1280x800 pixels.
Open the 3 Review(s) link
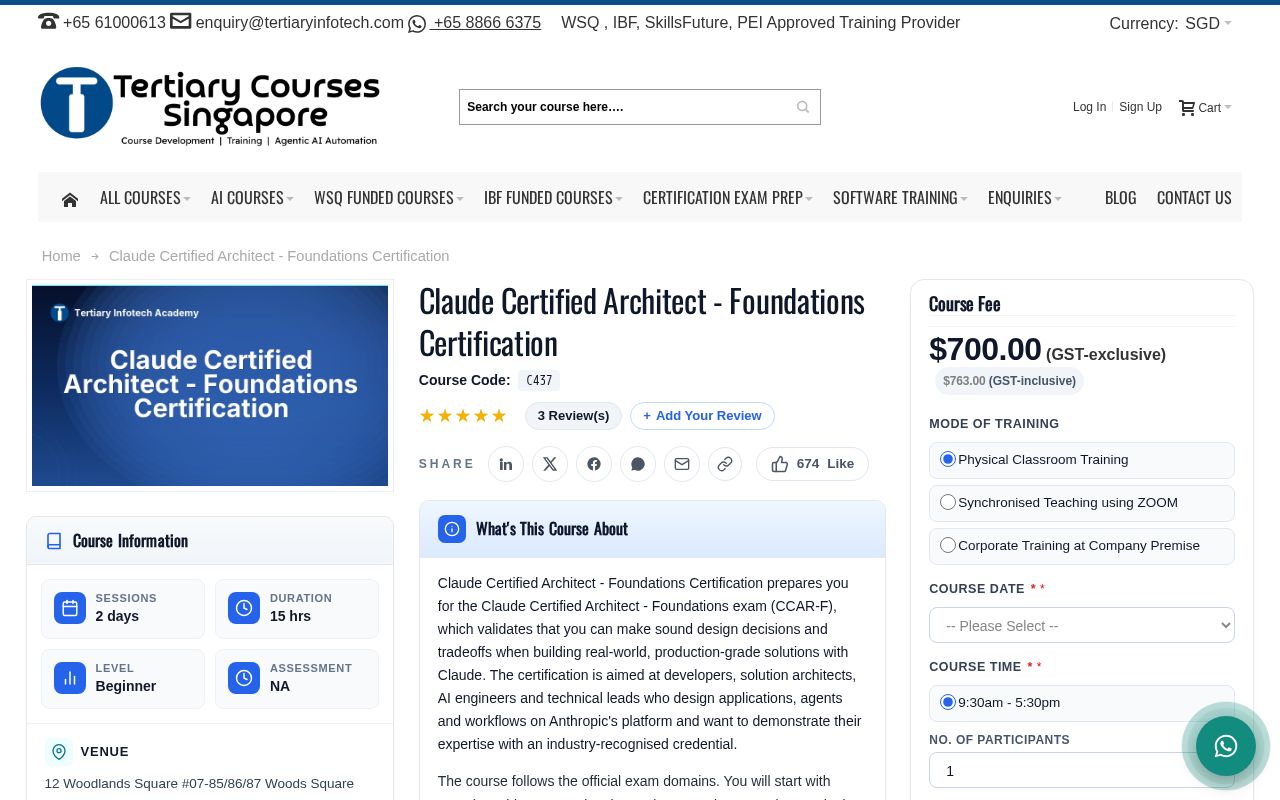coord(573,416)
